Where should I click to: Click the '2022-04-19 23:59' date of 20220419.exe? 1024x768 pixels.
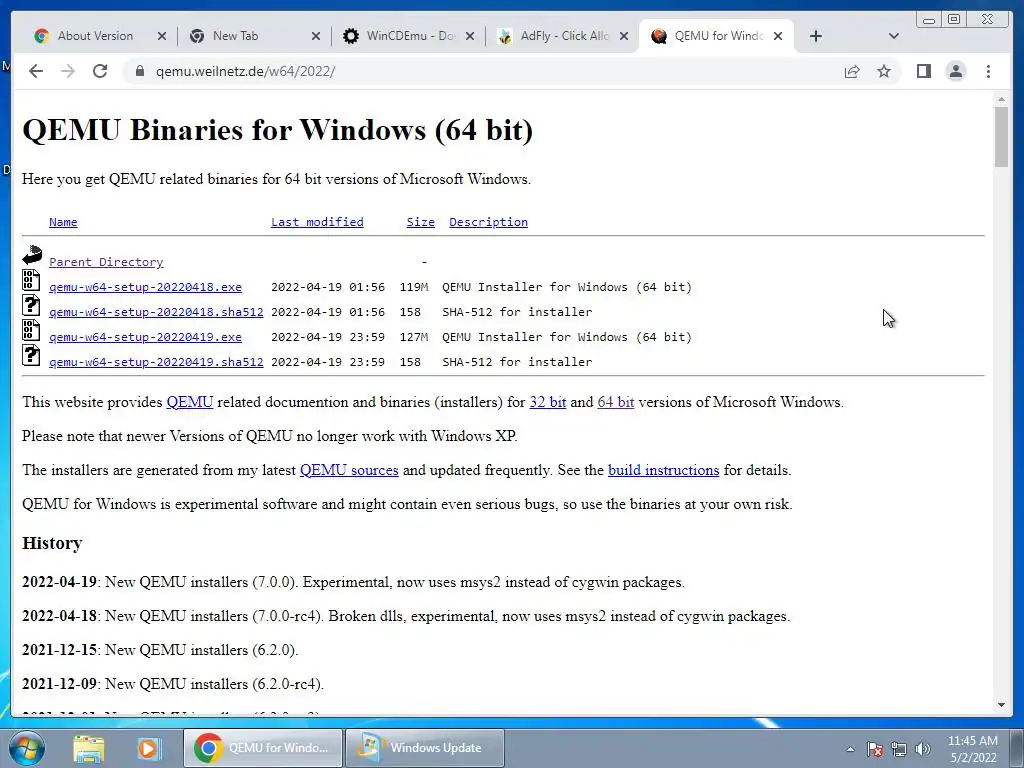tap(328, 337)
